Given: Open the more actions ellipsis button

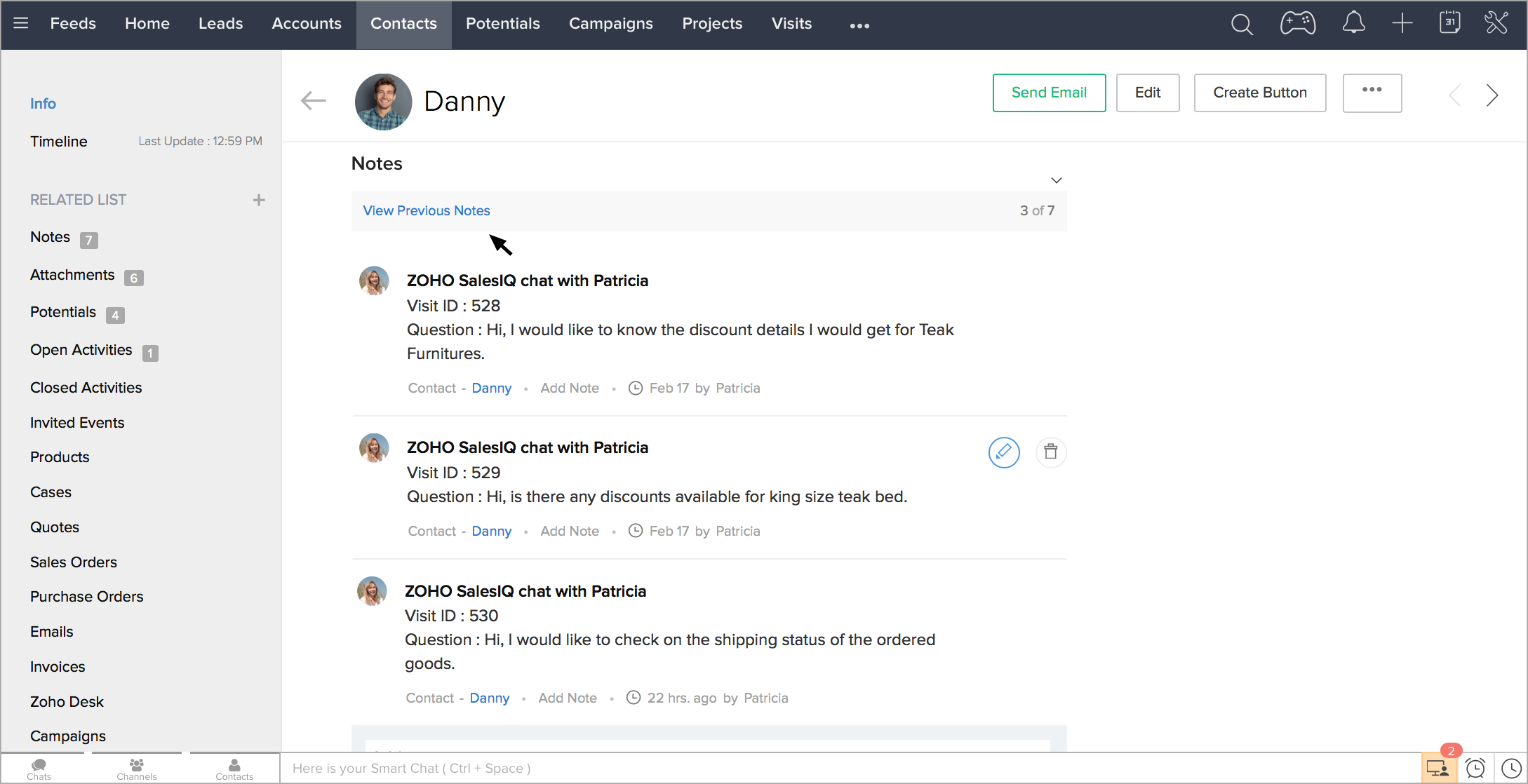Looking at the screenshot, I should coord(1372,92).
